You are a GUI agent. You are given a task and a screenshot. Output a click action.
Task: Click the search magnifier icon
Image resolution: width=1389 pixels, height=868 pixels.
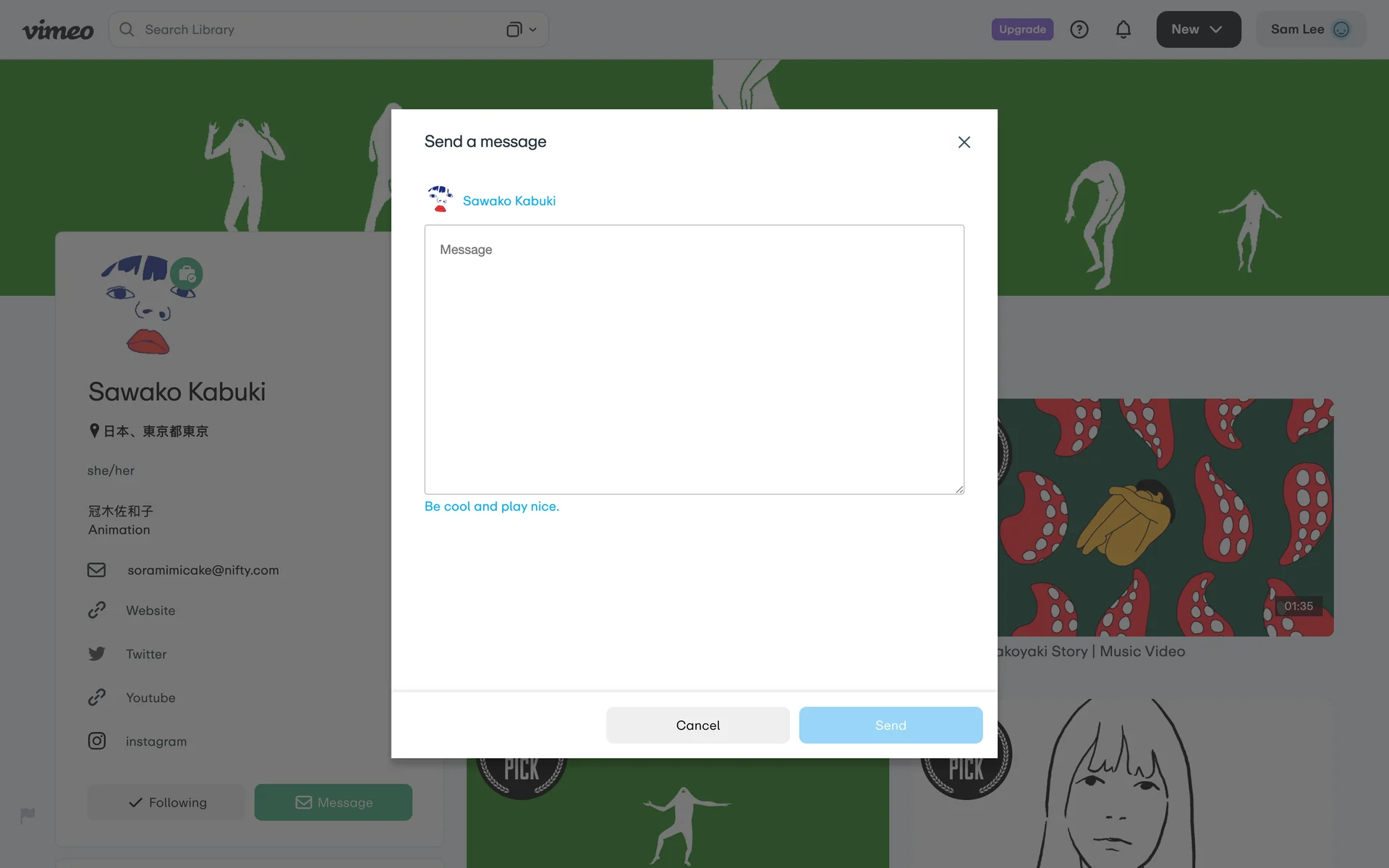[127, 30]
